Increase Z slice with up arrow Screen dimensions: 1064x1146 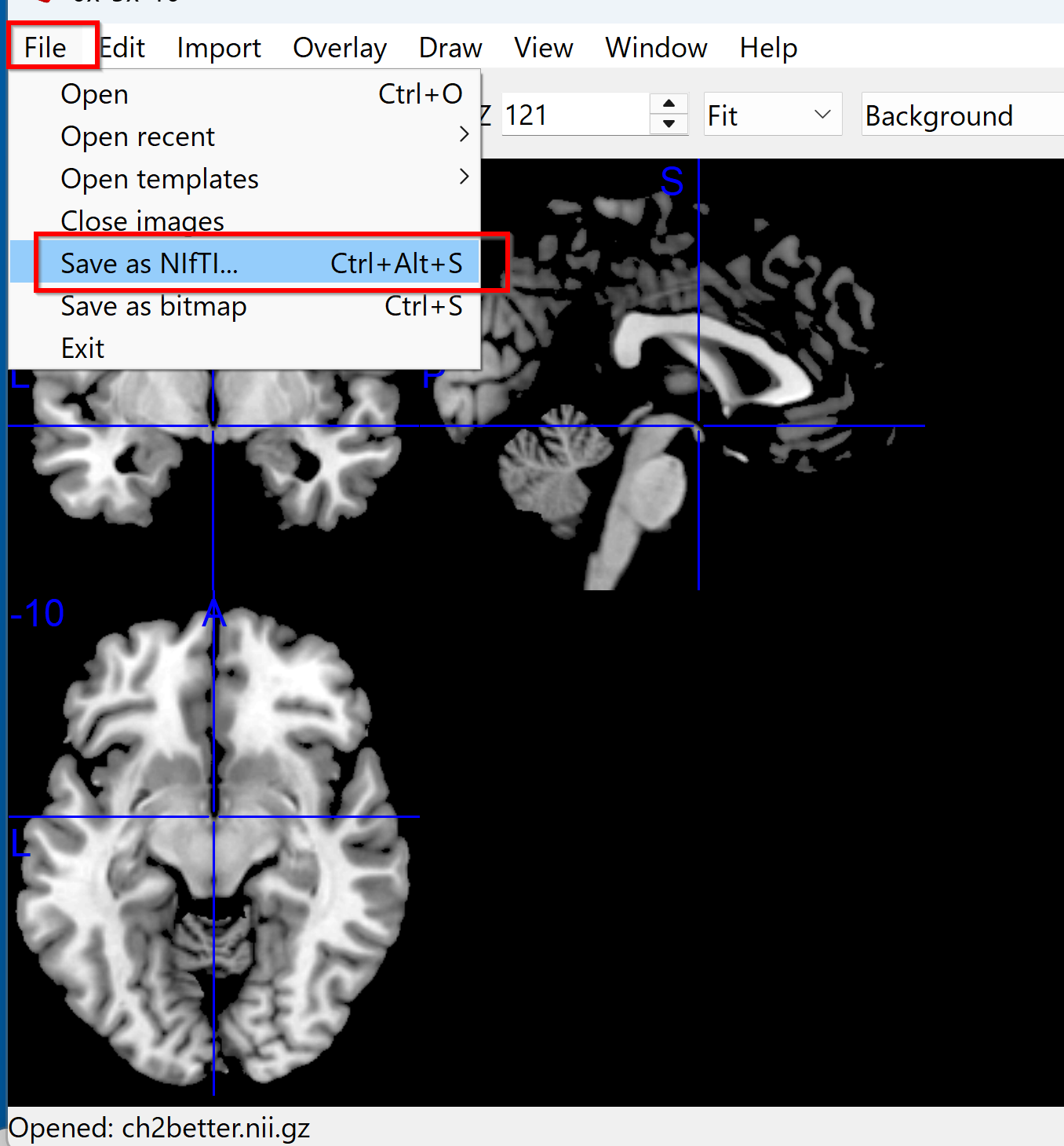tap(669, 104)
